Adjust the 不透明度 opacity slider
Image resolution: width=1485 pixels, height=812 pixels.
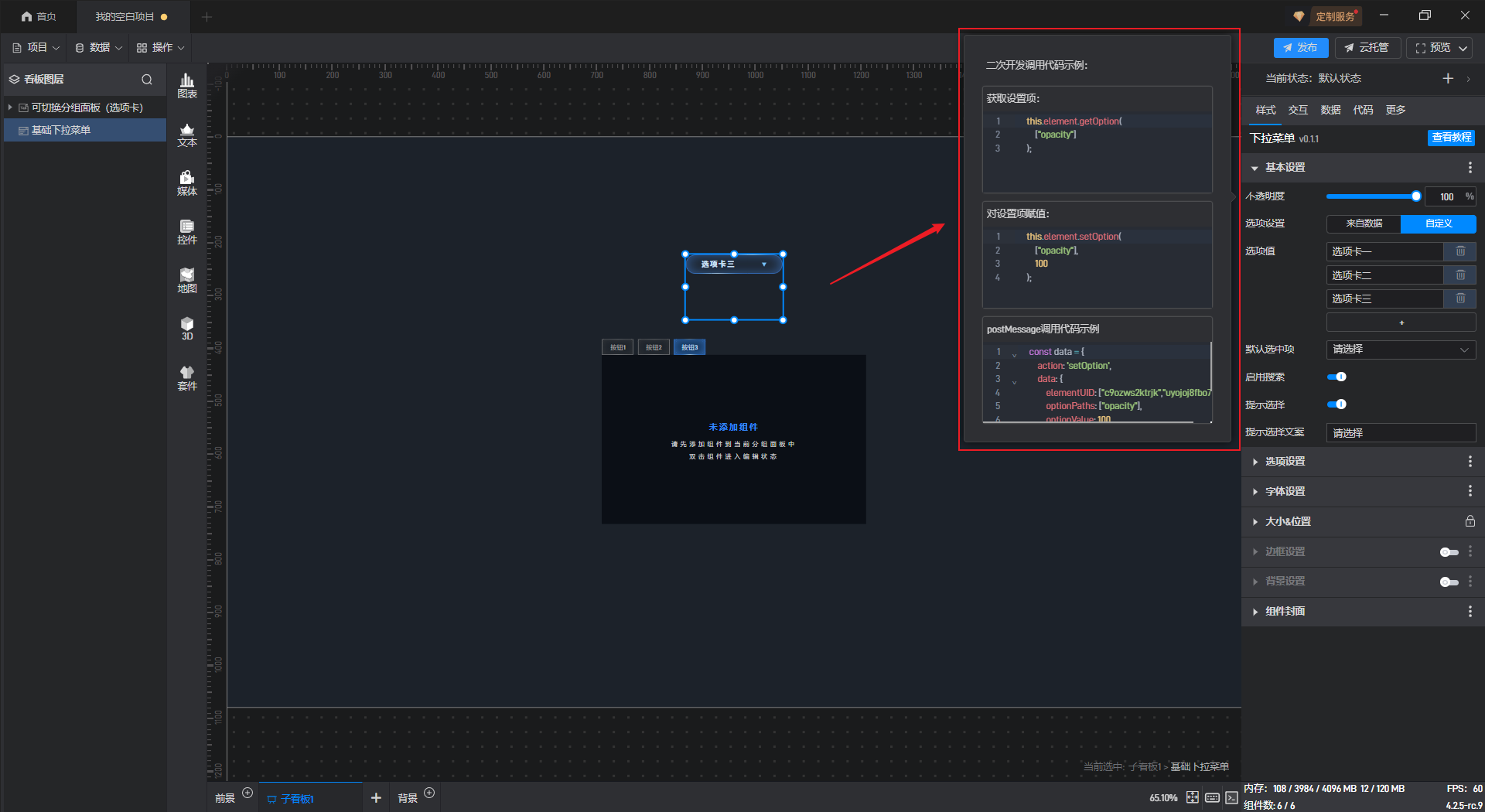pos(1415,196)
